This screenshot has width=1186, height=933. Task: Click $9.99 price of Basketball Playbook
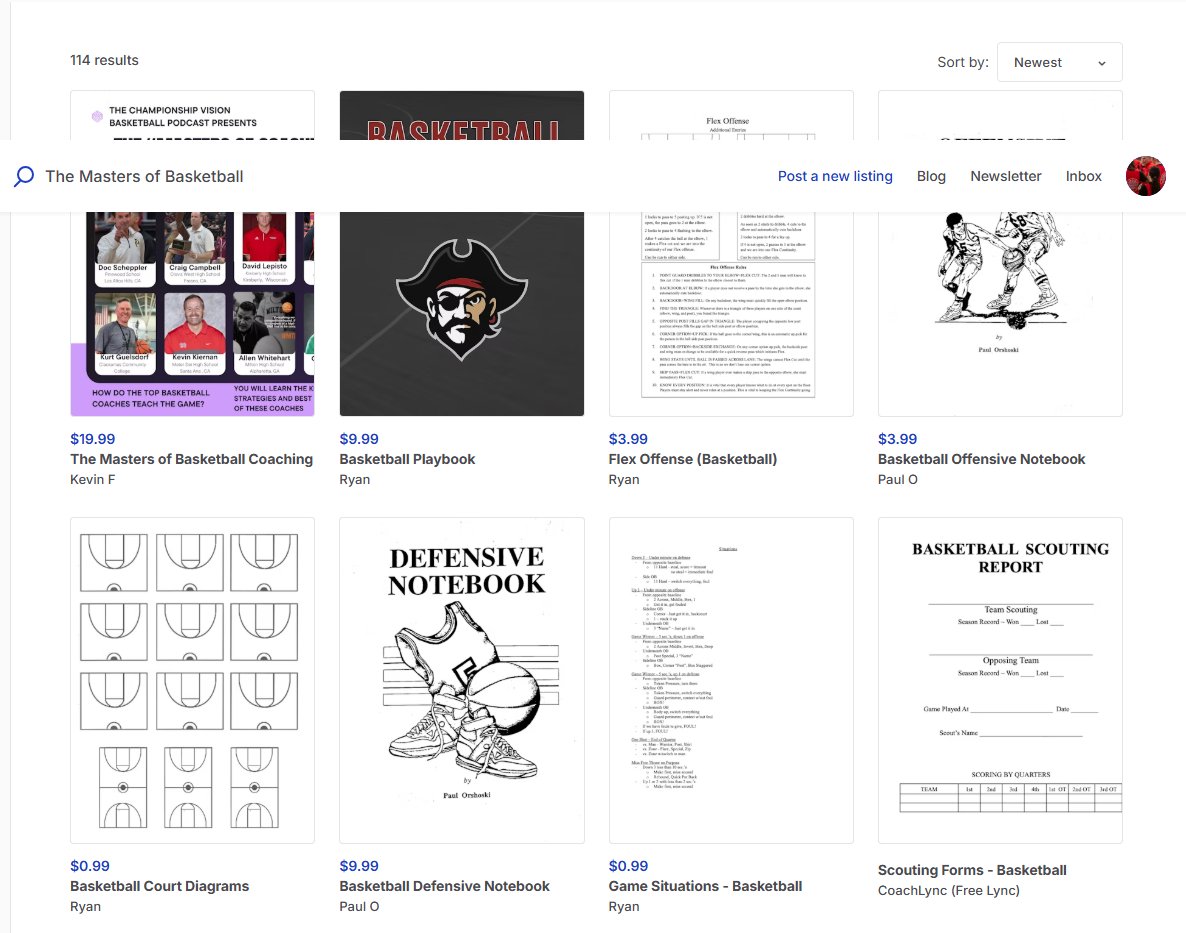(359, 439)
